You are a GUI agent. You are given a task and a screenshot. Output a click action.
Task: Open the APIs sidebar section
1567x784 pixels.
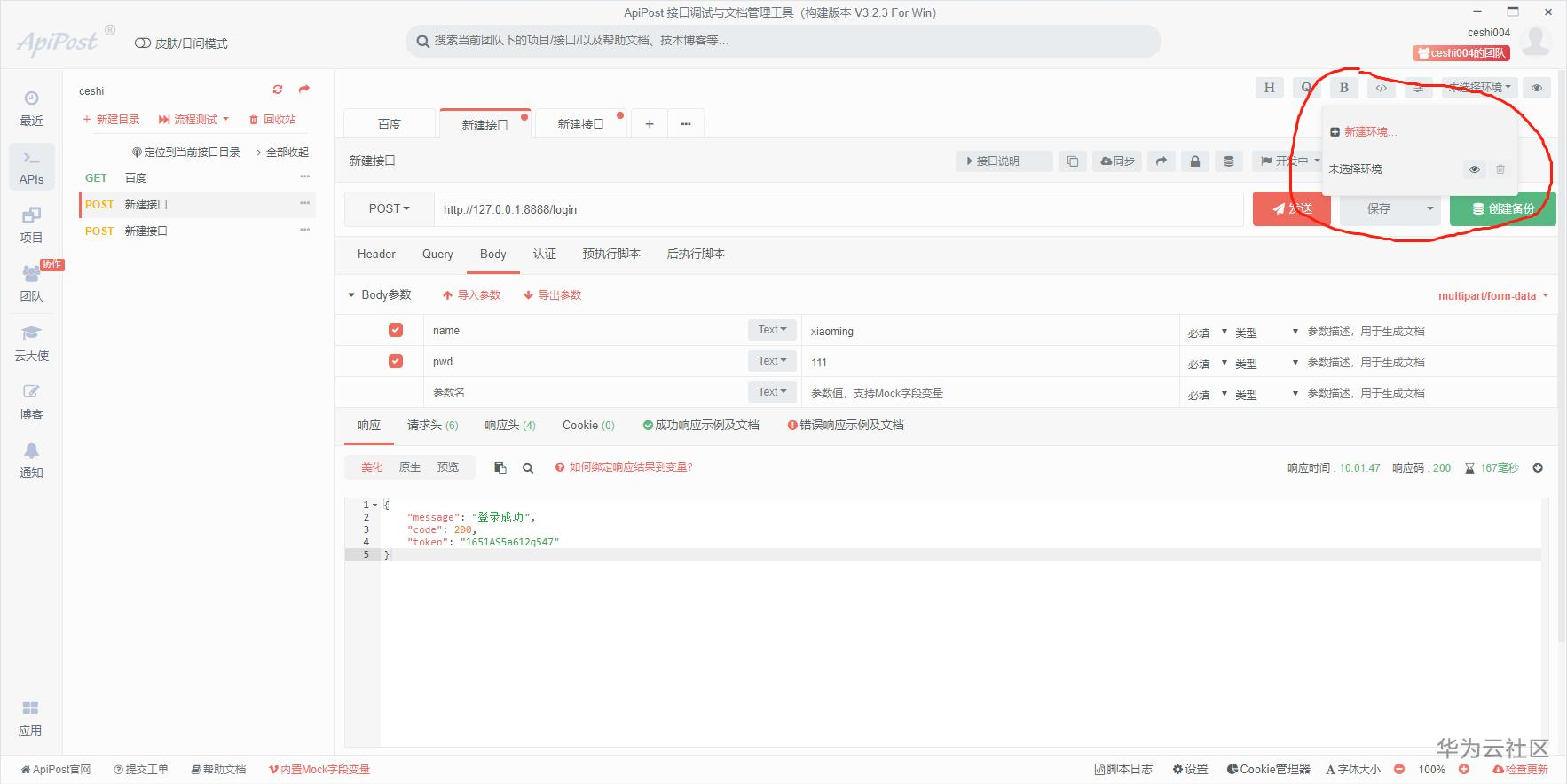coord(31,167)
